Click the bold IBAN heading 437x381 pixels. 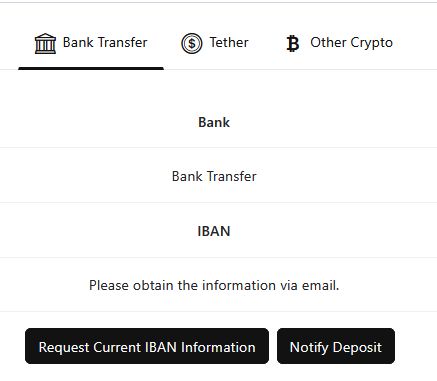214,231
